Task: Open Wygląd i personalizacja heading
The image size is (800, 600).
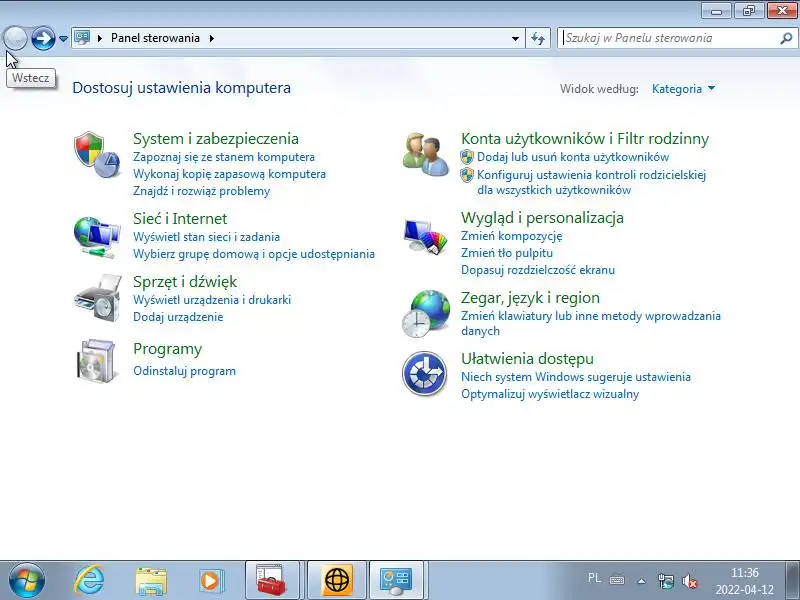Action: click(542, 218)
